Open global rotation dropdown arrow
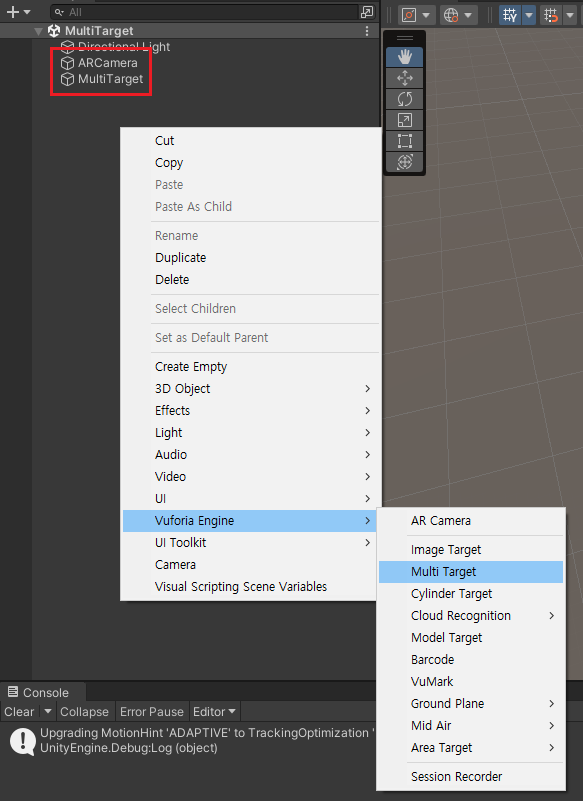 click(468, 15)
